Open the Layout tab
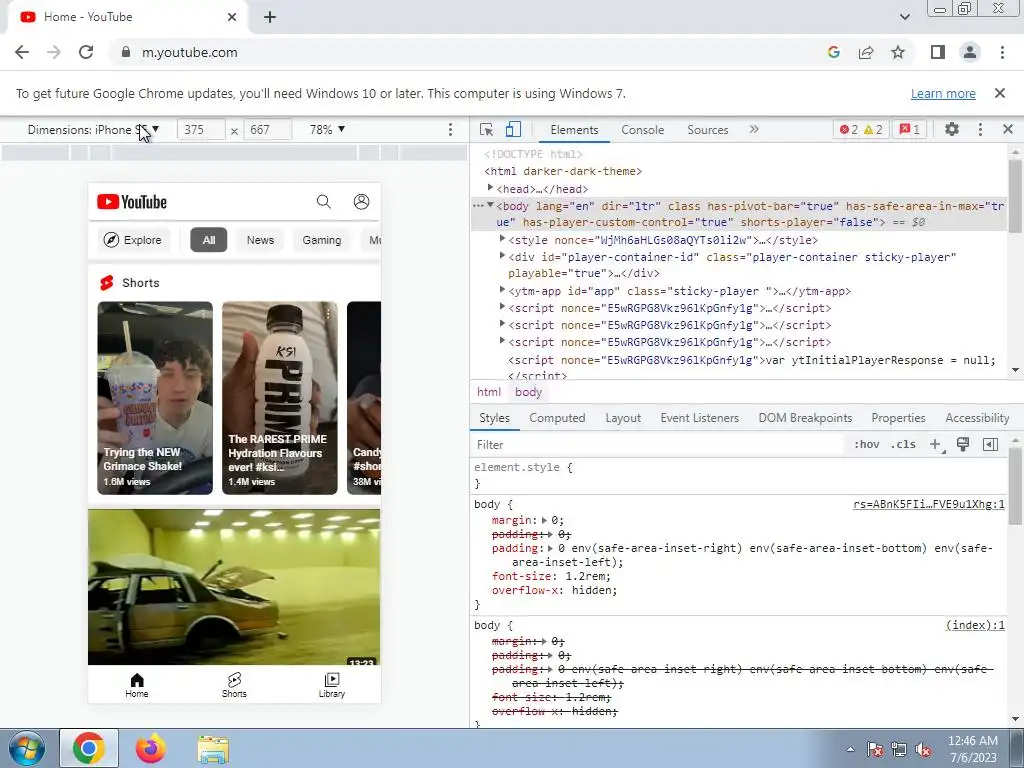 623,418
